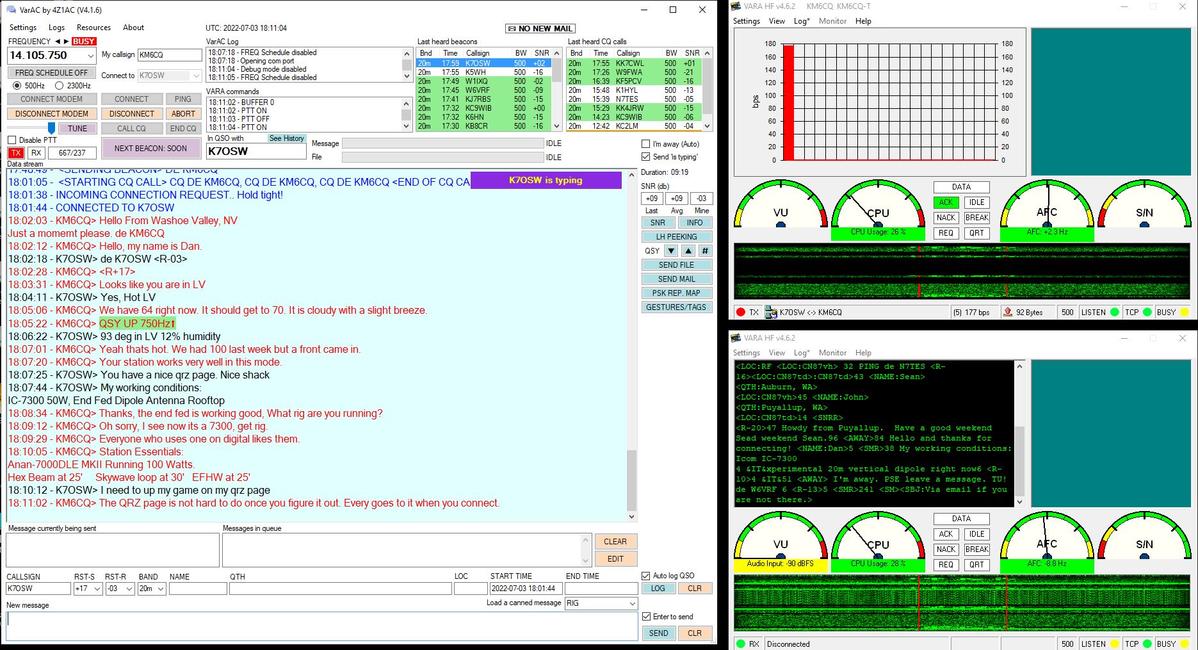Screen dimensions: 1198x650
Task: Open the BAND 20m dropdown
Action: coord(160,589)
